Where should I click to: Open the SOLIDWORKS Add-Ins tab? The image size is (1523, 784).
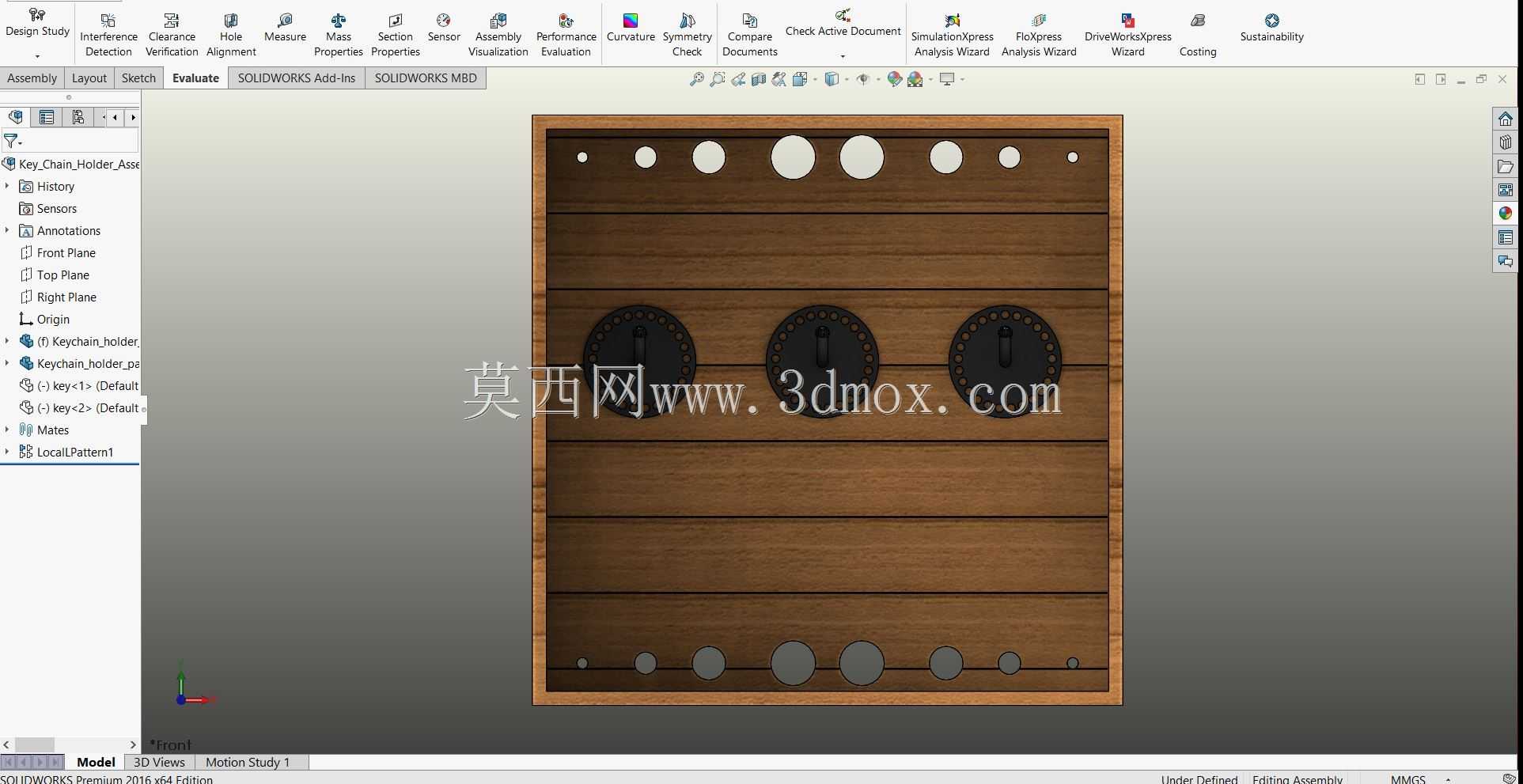[297, 78]
